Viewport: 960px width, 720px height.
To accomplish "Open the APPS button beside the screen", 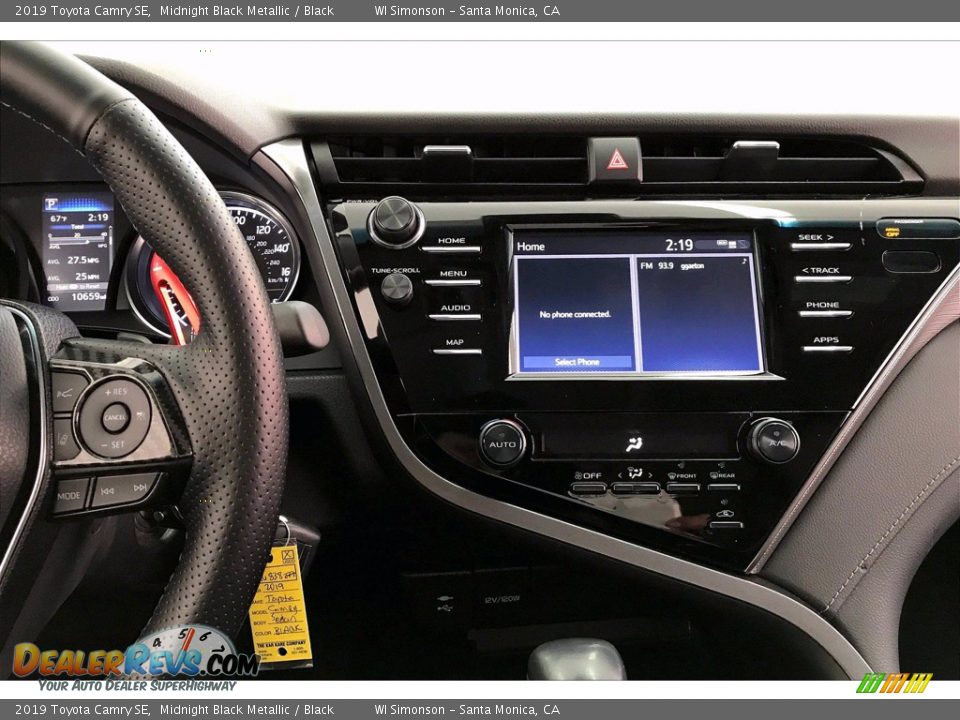I will click(827, 343).
